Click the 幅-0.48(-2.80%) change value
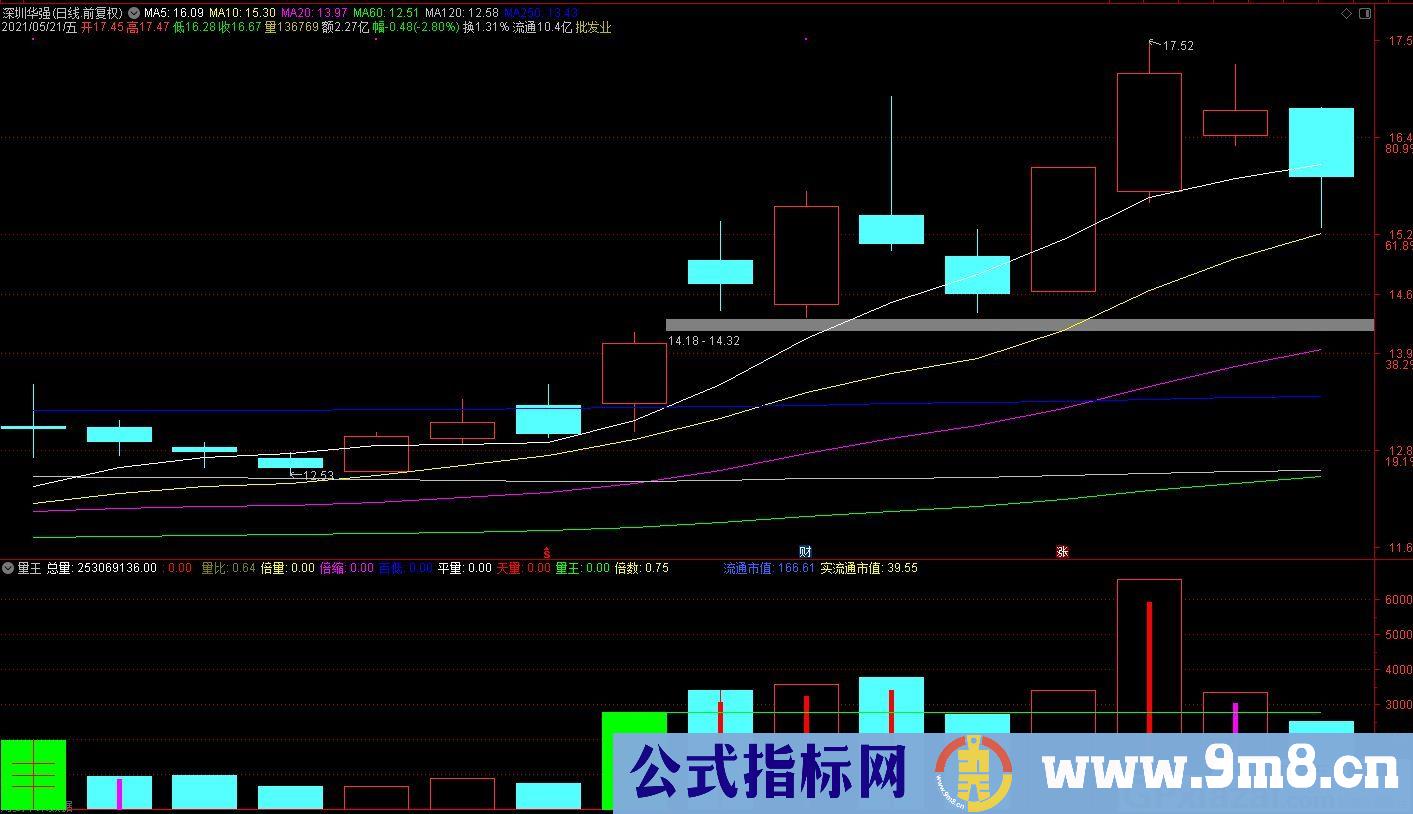The width and height of the screenshot is (1413, 814). pyautogui.click(x=416, y=28)
